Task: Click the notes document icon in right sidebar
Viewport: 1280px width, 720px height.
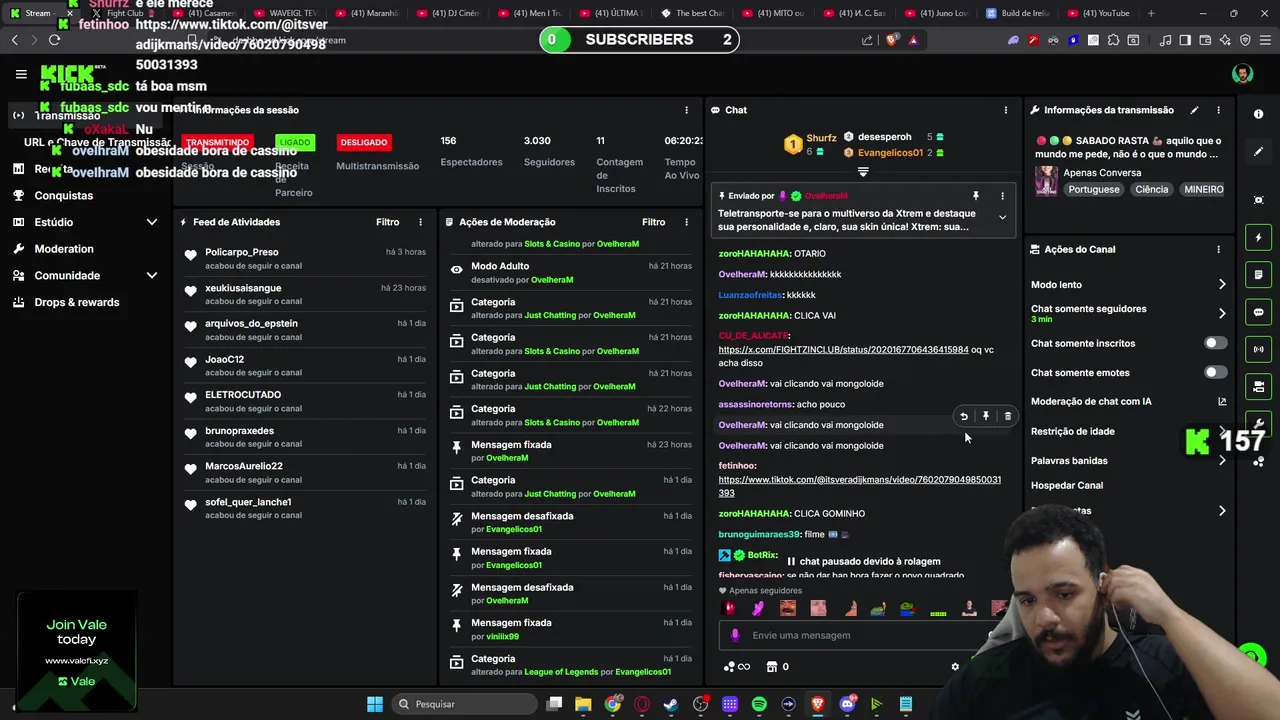Action: (x=1259, y=275)
